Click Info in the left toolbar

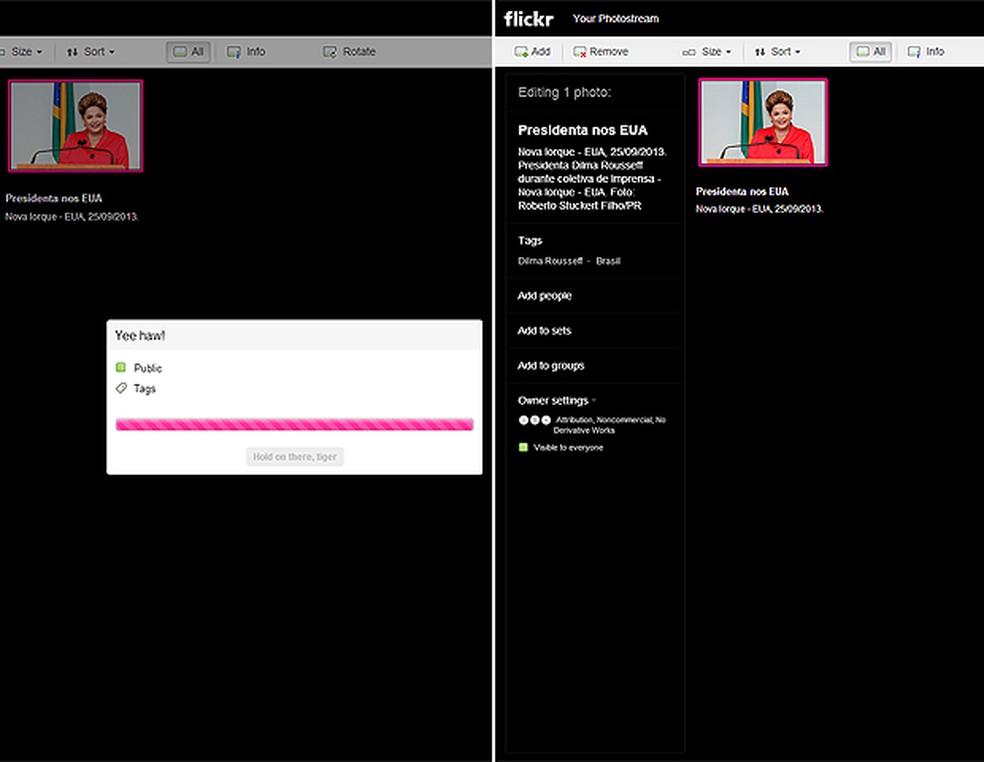(x=246, y=51)
